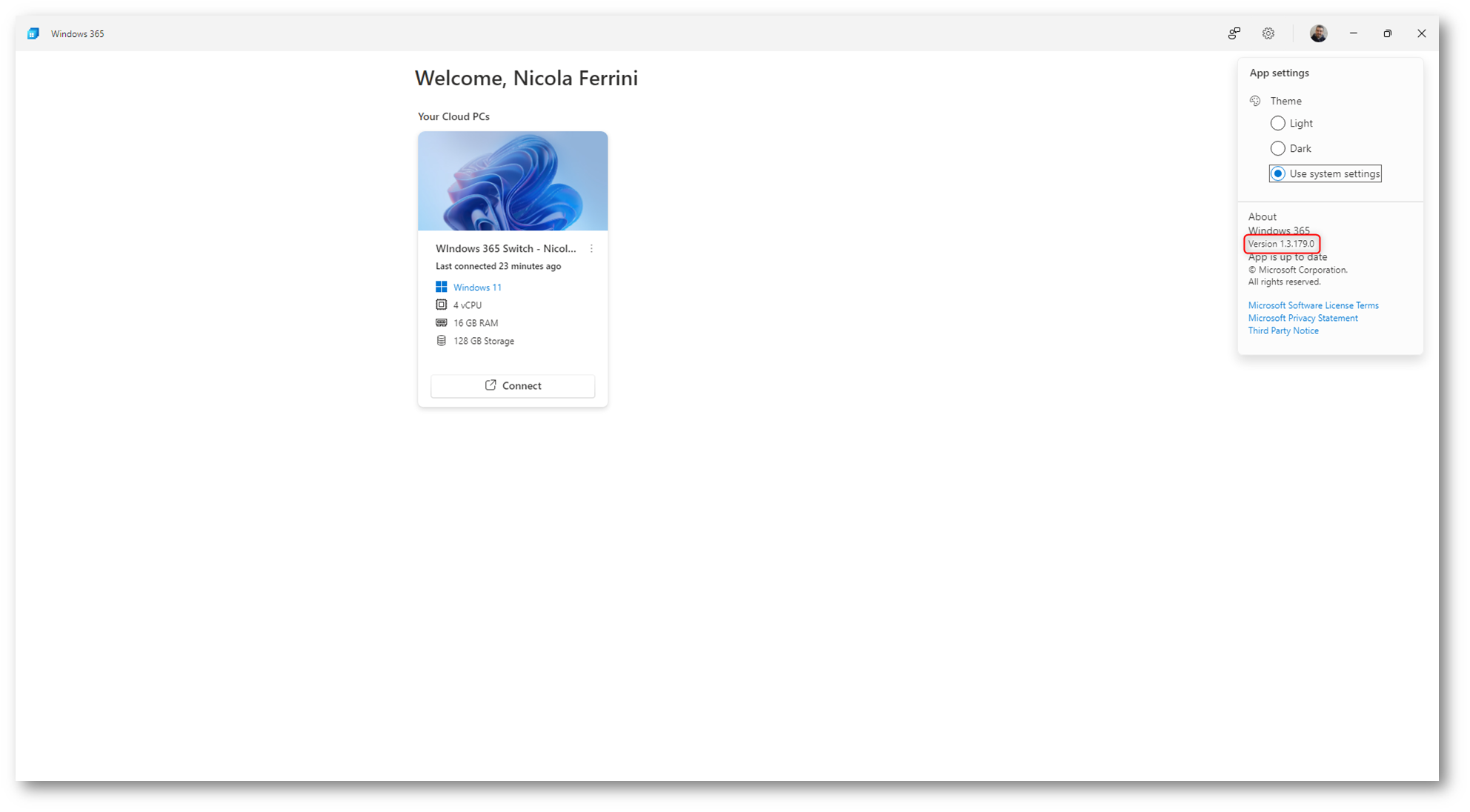Click the Theme palette icon
The height and width of the screenshot is (812, 1470).
1255,101
